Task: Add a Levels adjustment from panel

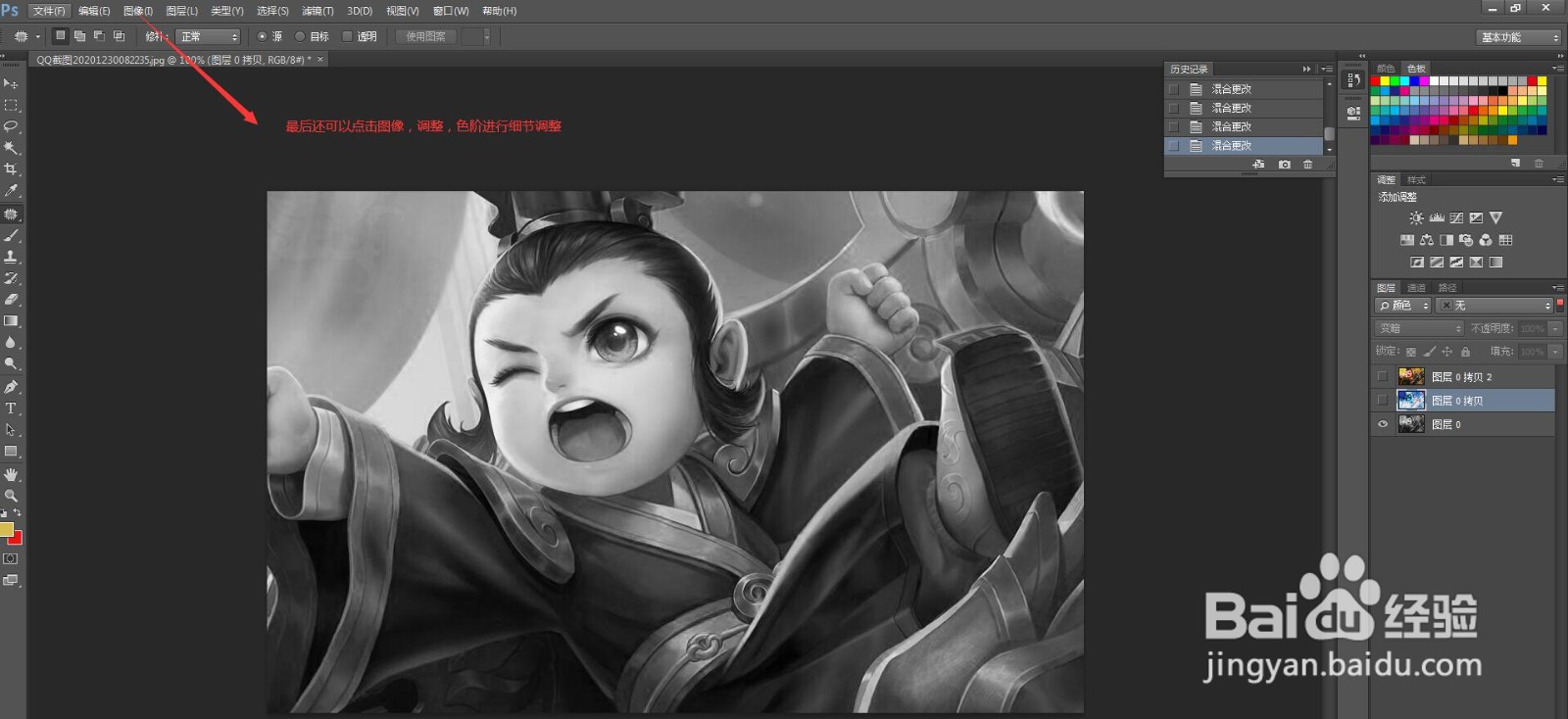Action: 1437,218
